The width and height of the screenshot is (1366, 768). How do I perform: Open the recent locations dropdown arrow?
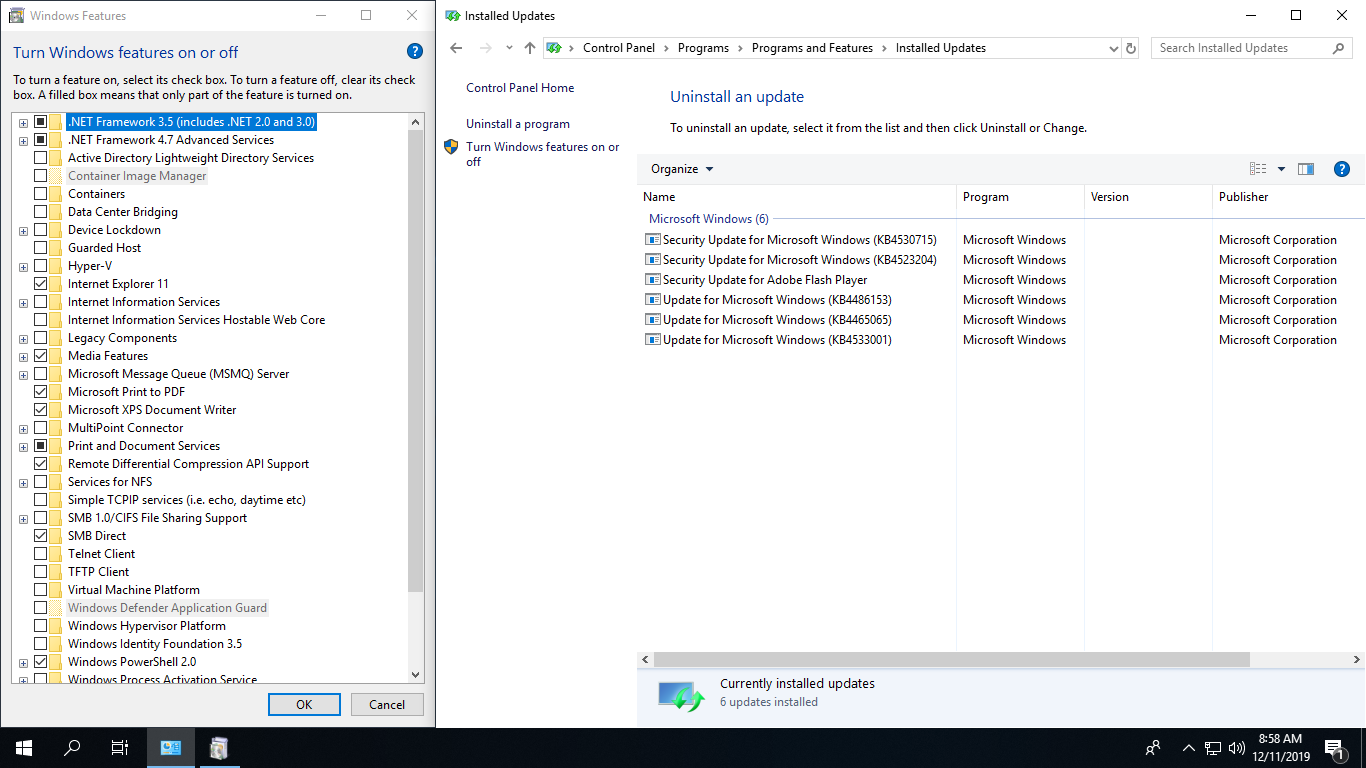point(509,48)
